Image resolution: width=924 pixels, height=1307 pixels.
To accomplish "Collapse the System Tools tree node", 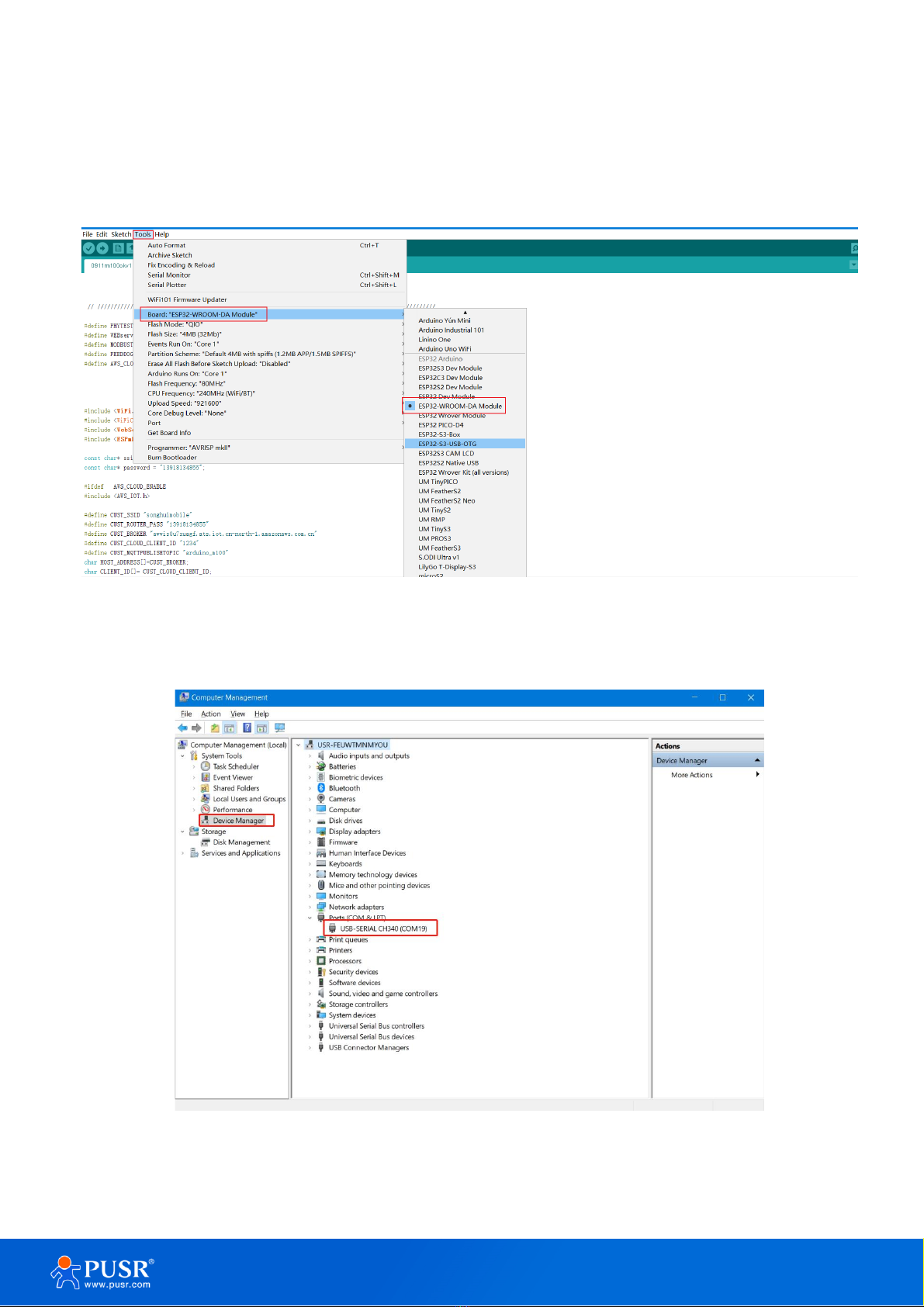I will tap(183, 756).
